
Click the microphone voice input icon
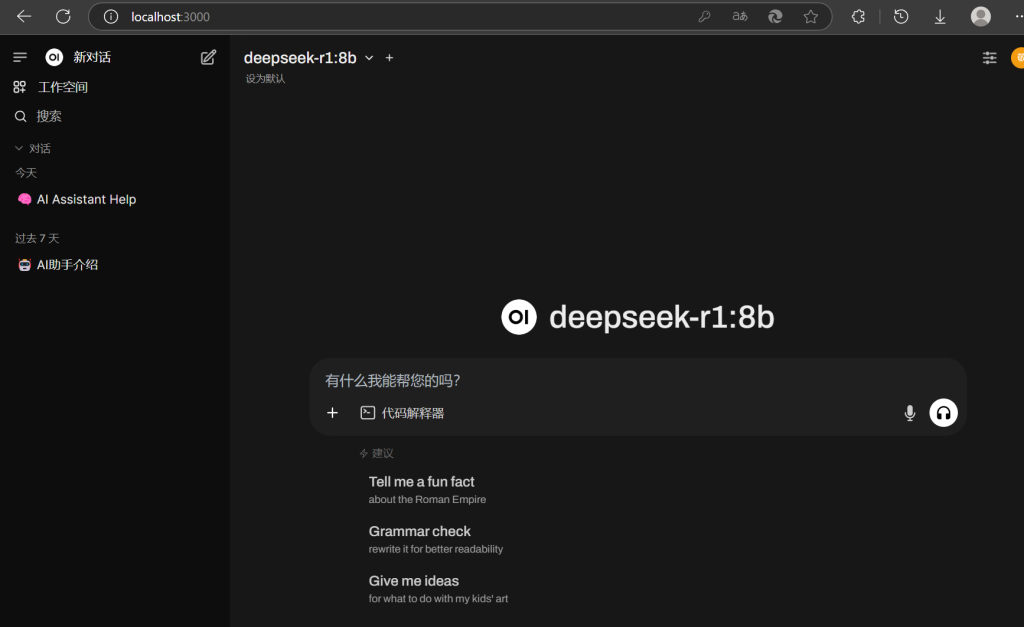pyautogui.click(x=909, y=412)
